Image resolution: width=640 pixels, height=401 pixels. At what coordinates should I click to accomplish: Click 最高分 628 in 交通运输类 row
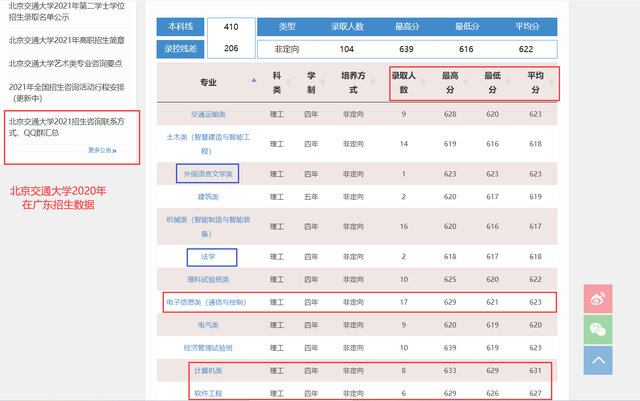click(450, 114)
